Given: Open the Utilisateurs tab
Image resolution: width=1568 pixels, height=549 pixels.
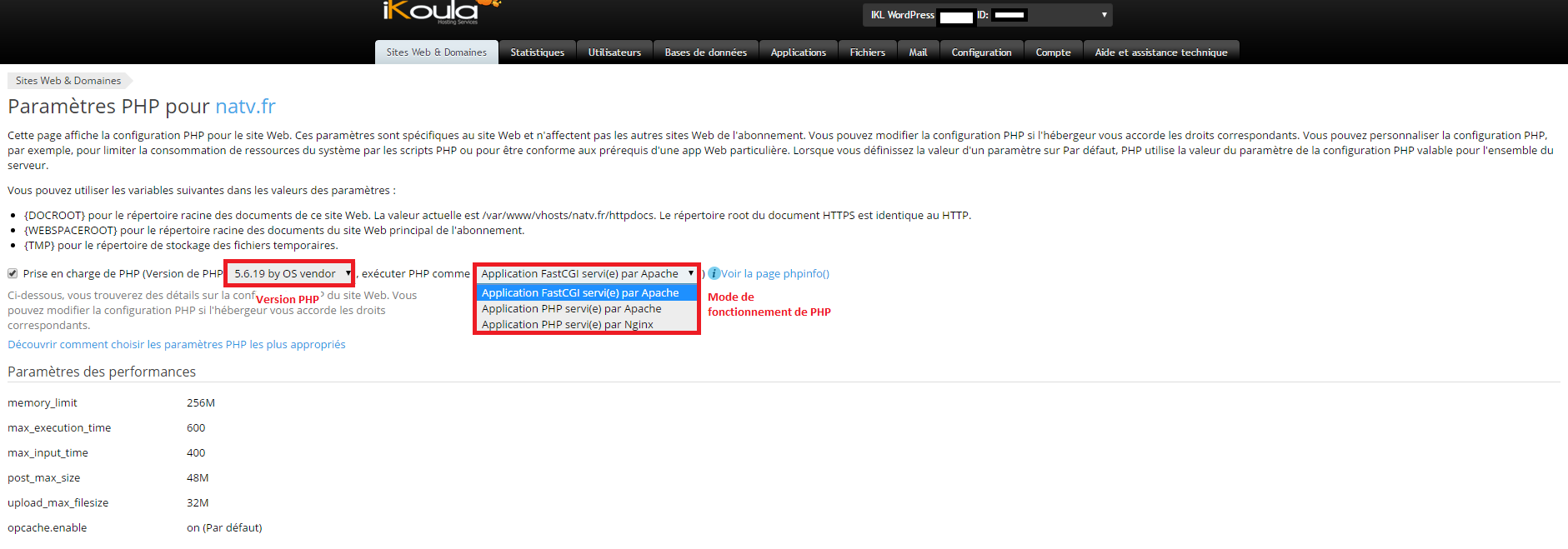Looking at the screenshot, I should [x=614, y=52].
